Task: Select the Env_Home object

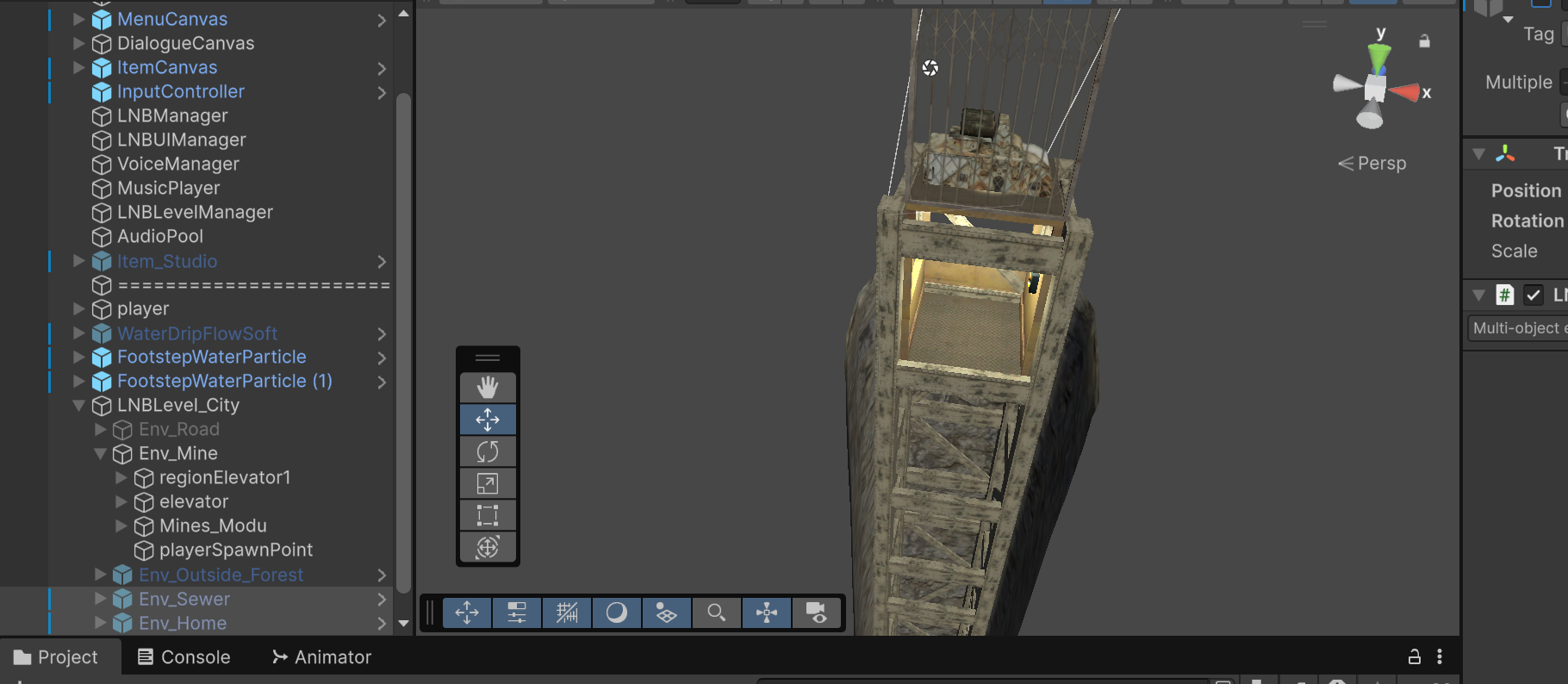Action: (x=183, y=623)
